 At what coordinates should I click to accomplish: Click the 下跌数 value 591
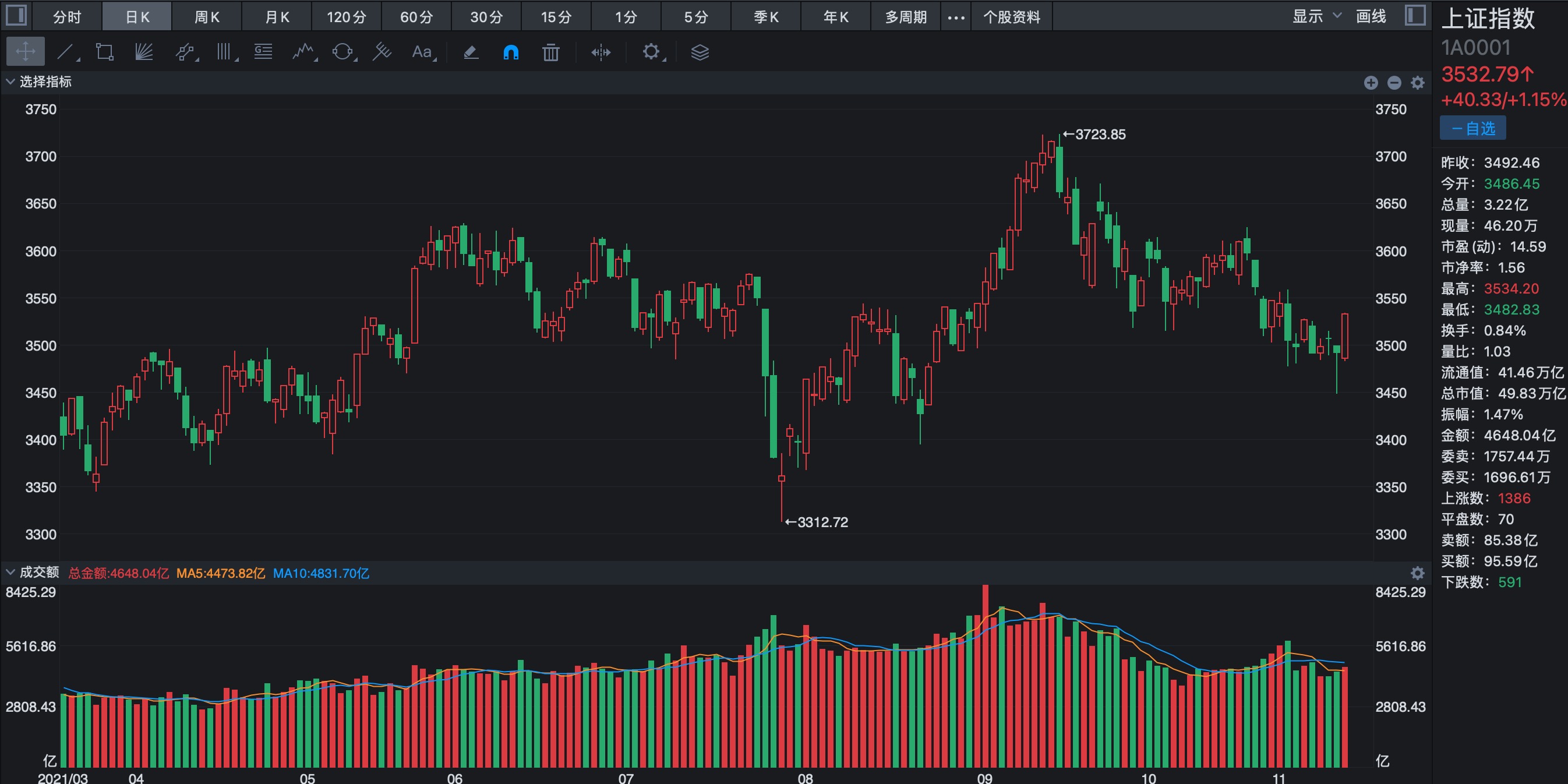[x=1510, y=582]
